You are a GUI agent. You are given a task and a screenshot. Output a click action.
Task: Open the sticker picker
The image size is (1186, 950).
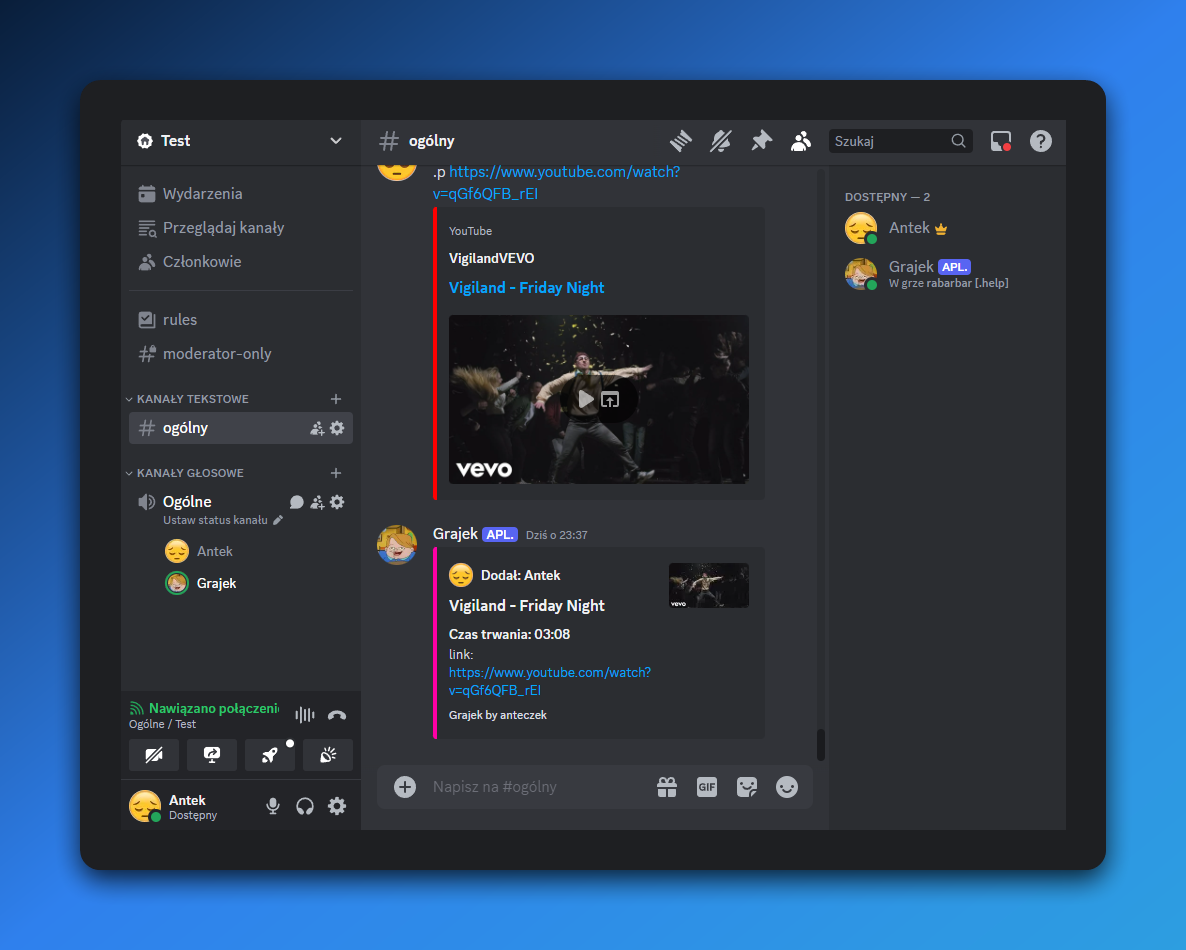(x=747, y=787)
